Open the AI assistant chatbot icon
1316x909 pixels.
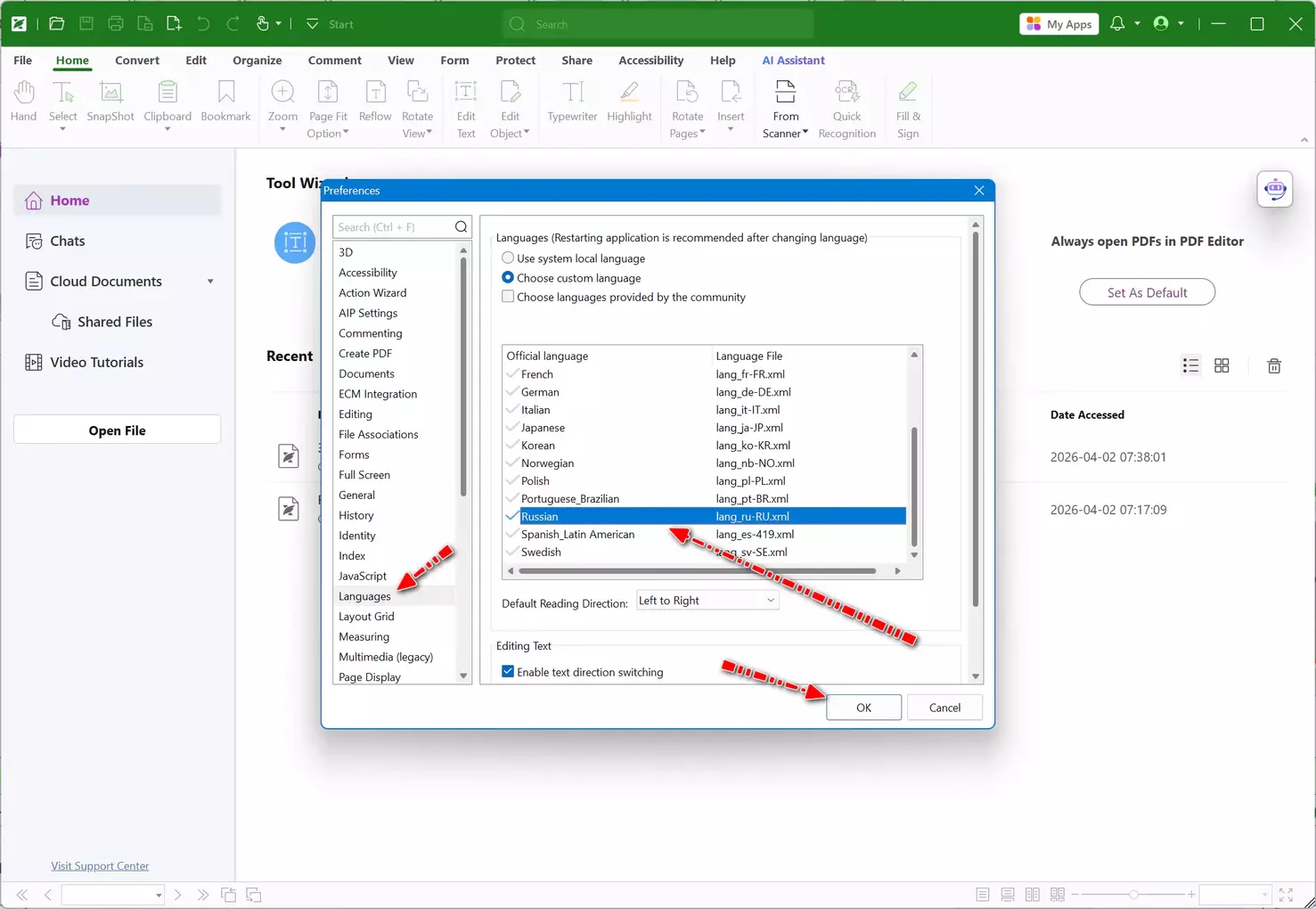pyautogui.click(x=1275, y=189)
